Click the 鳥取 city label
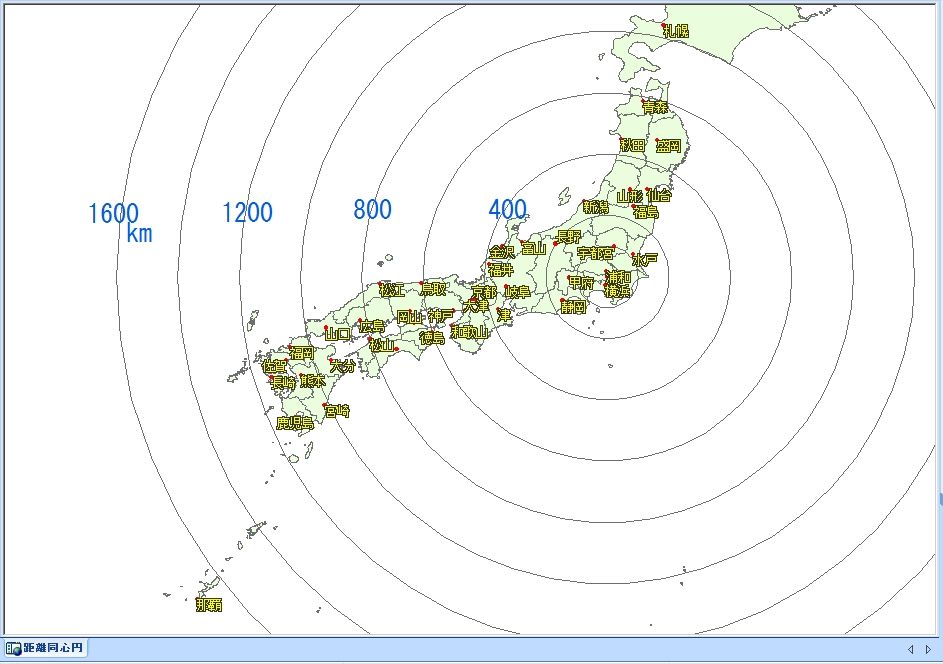The width and height of the screenshot is (943, 664). click(x=434, y=290)
